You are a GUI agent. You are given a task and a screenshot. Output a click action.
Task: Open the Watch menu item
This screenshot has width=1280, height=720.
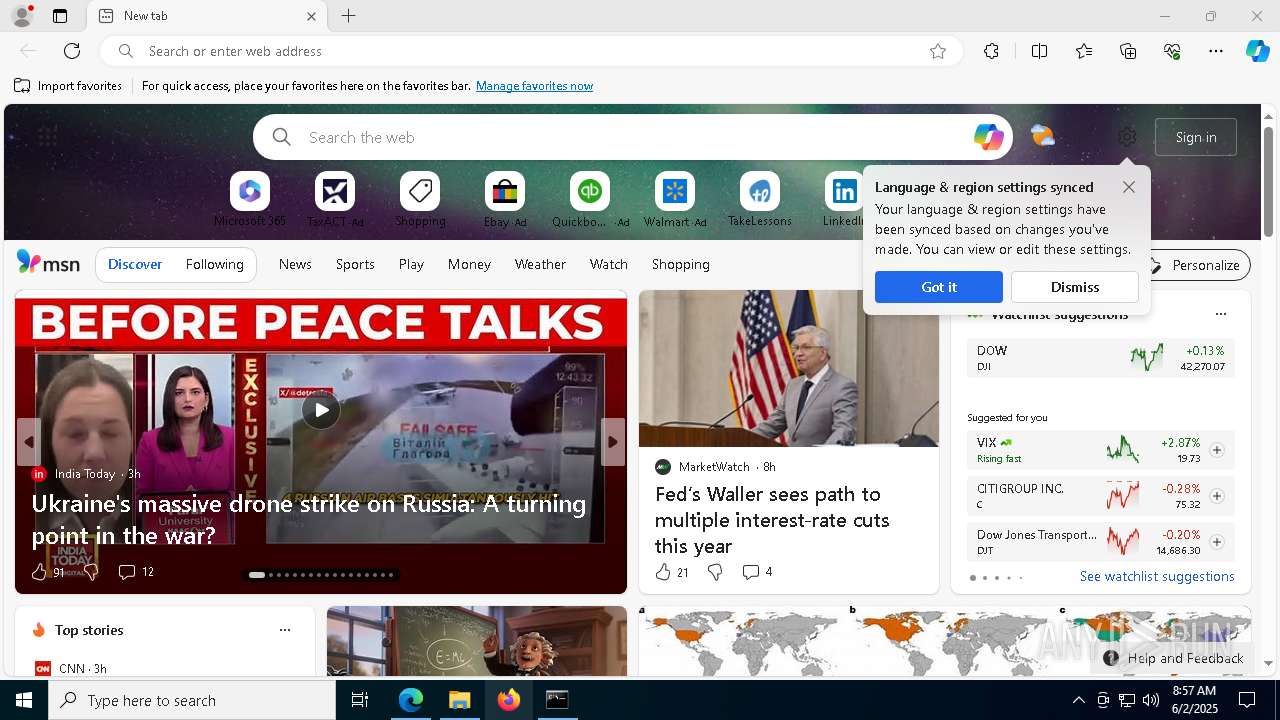coord(609,264)
